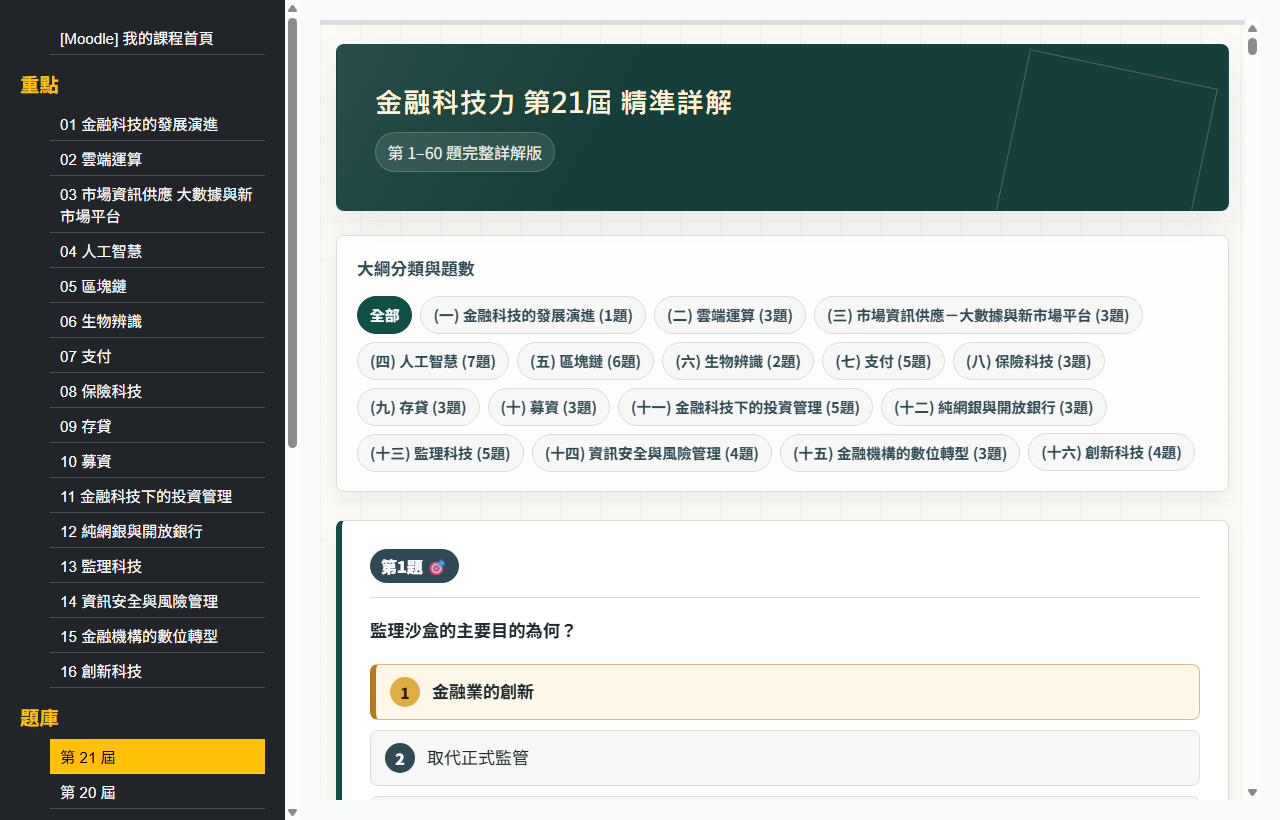
Task: Pick the (十二) 純網銀與開放銀行 (3題) chip
Action: (994, 407)
